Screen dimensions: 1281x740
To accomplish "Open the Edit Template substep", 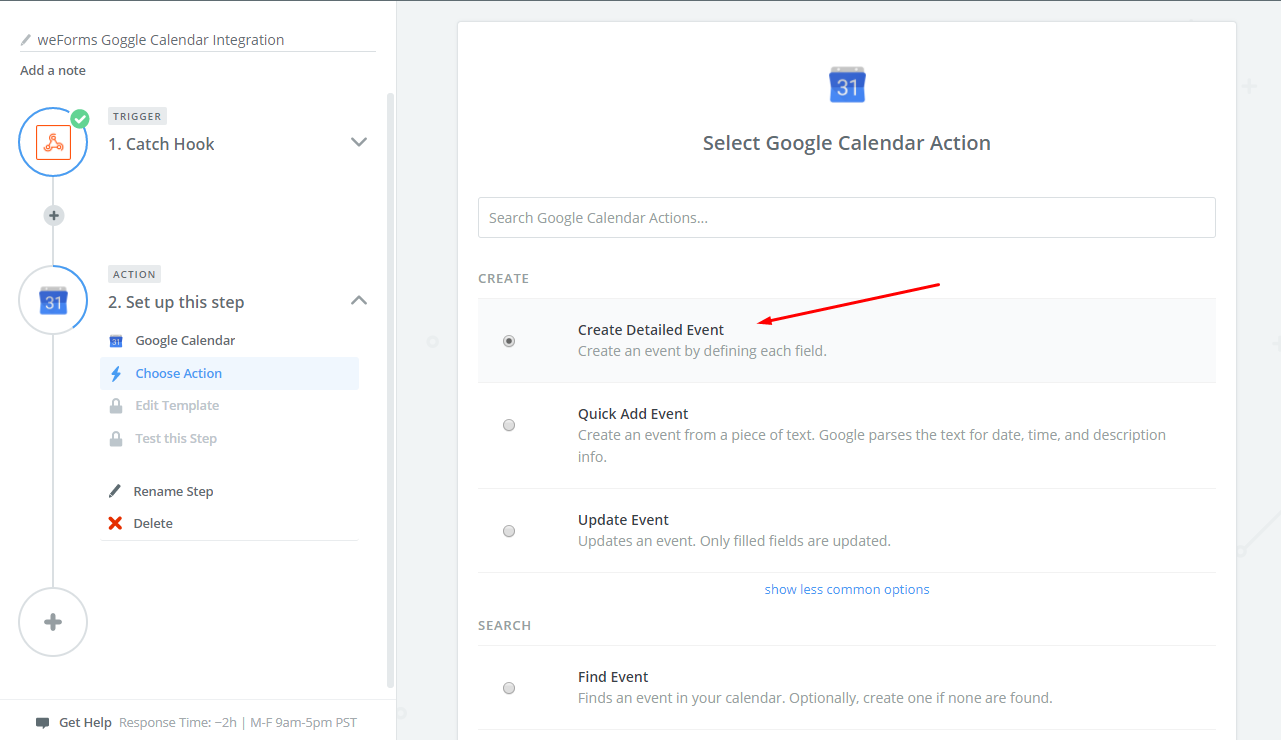I will tap(177, 405).
